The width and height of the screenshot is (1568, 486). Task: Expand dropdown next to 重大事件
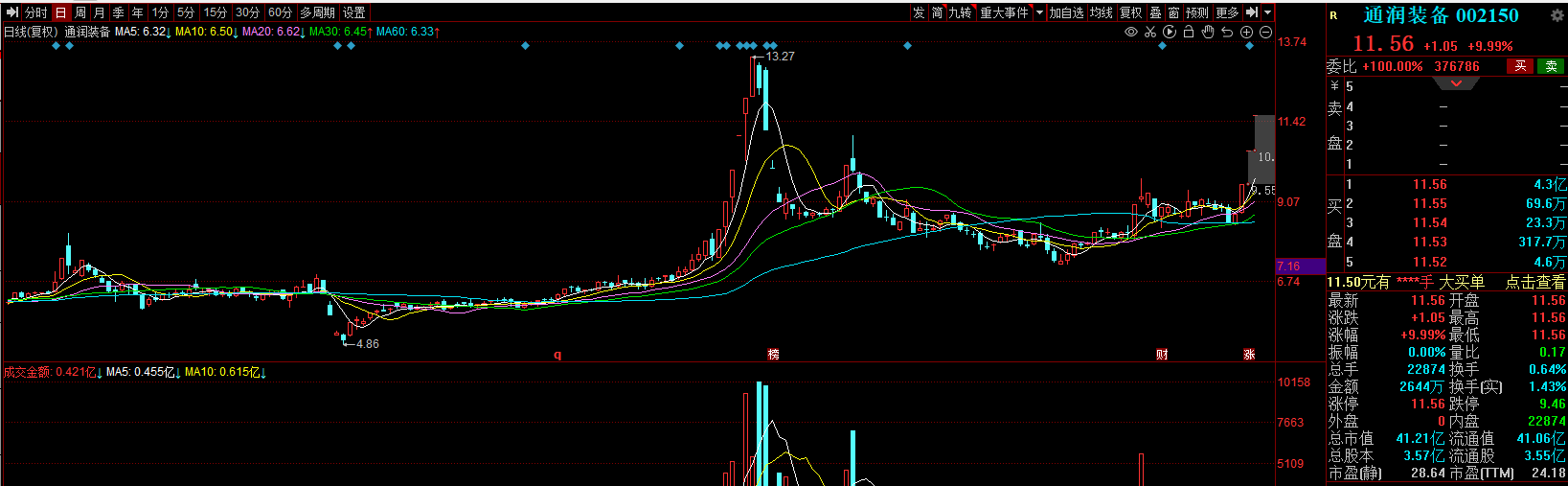pyautogui.click(x=1038, y=12)
